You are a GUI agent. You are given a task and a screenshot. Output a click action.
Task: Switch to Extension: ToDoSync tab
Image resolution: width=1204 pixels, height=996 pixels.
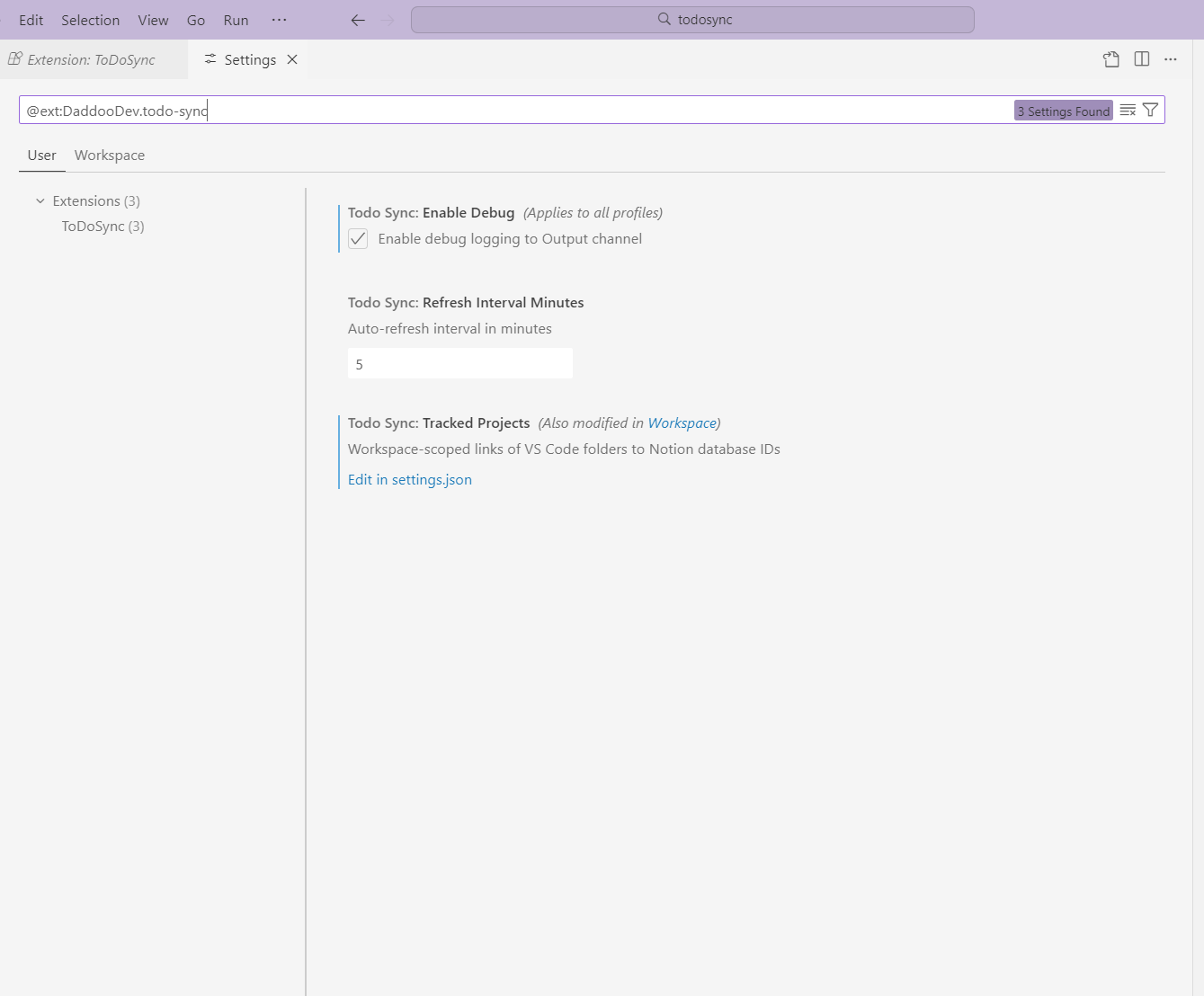coord(92,59)
